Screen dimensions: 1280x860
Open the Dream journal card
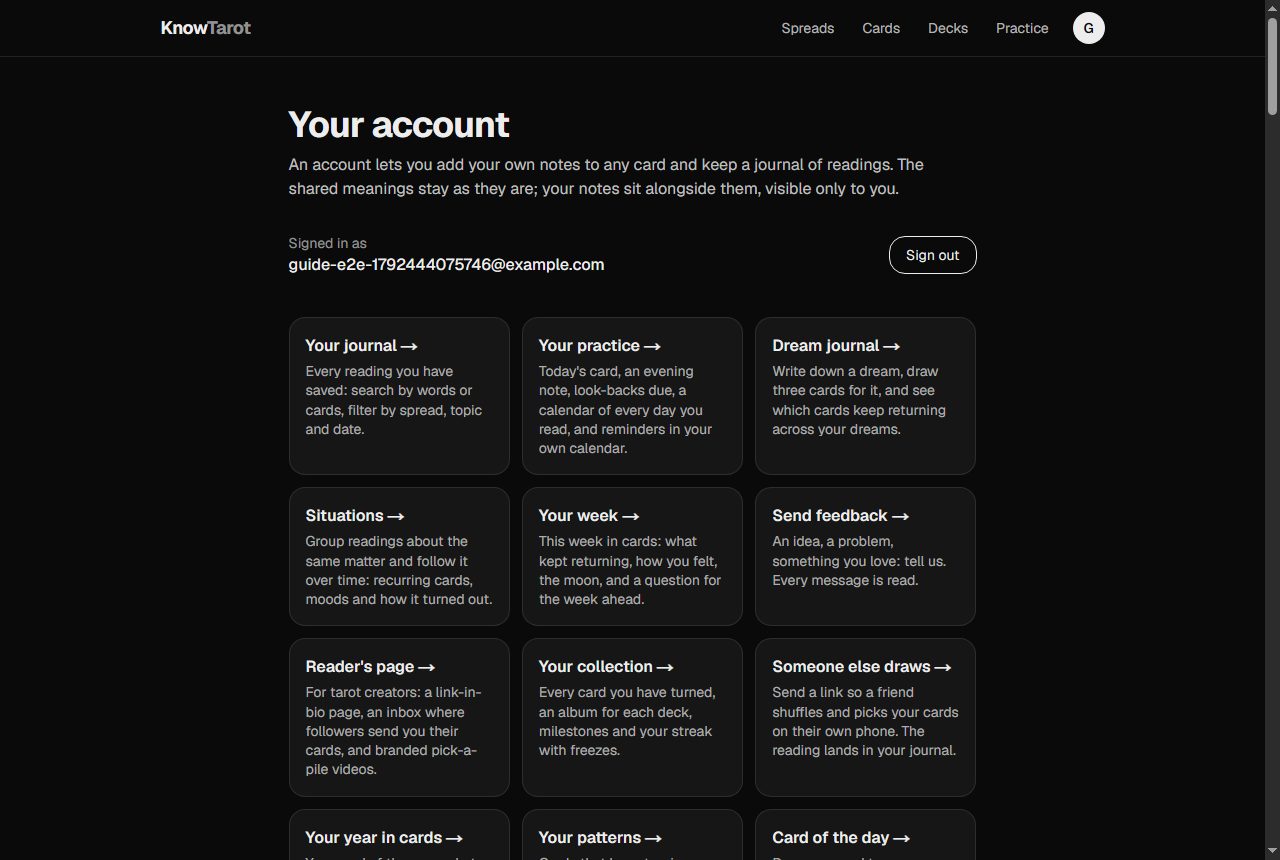point(865,396)
